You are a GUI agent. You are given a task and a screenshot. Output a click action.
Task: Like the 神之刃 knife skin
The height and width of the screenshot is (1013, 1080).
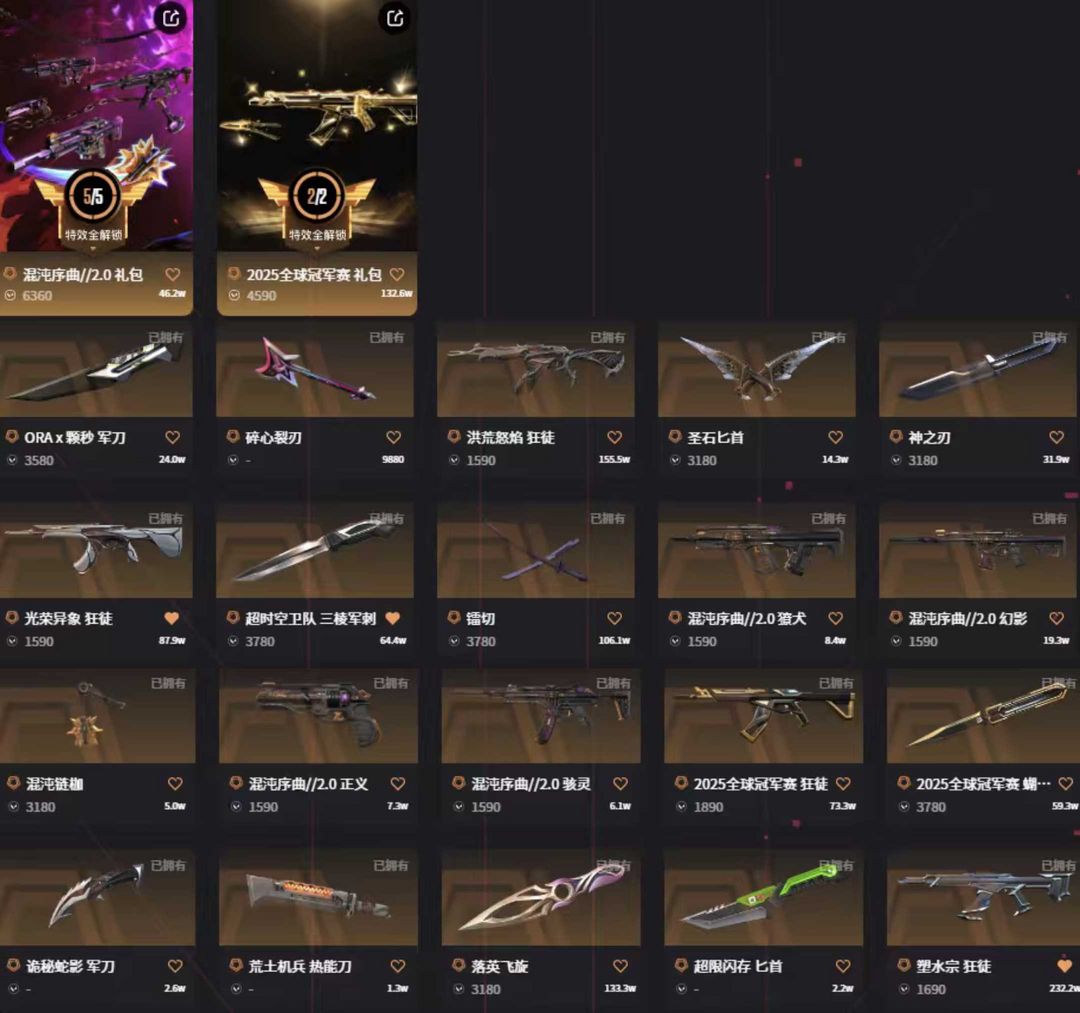pyautogui.click(x=1057, y=437)
